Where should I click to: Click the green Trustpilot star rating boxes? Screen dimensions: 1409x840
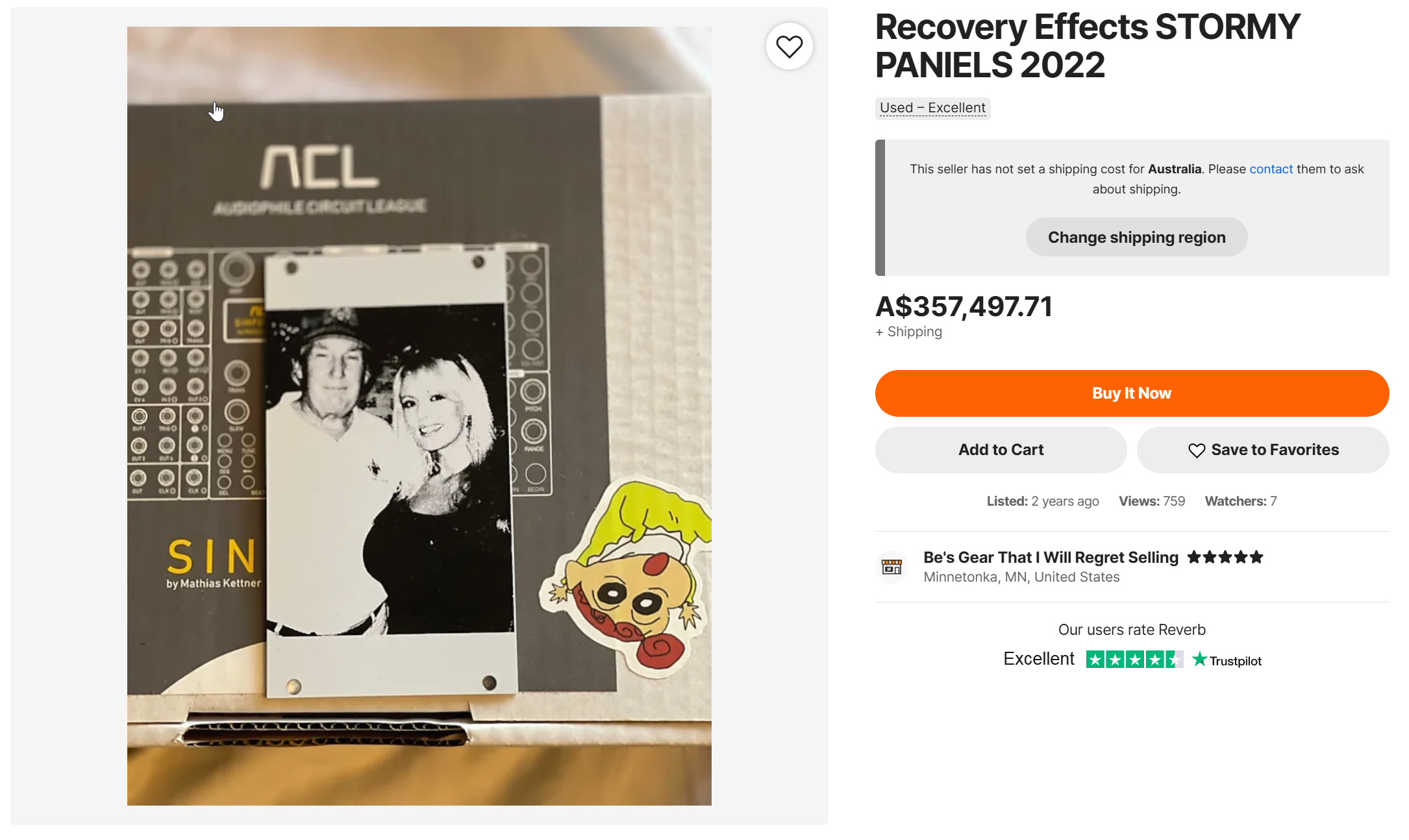coord(1134,660)
